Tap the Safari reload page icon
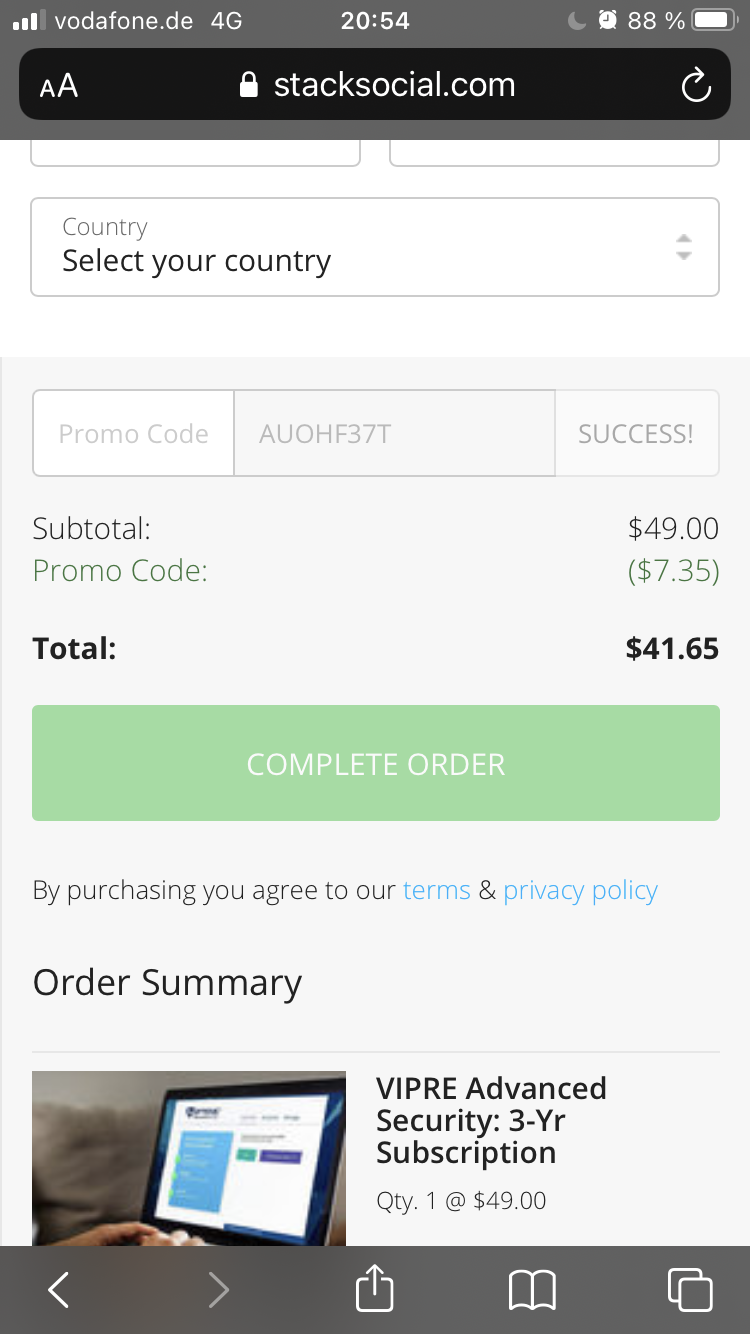 pos(695,86)
